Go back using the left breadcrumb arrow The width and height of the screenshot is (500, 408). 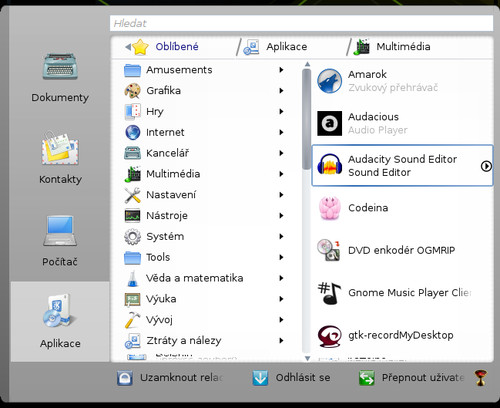(x=128, y=47)
